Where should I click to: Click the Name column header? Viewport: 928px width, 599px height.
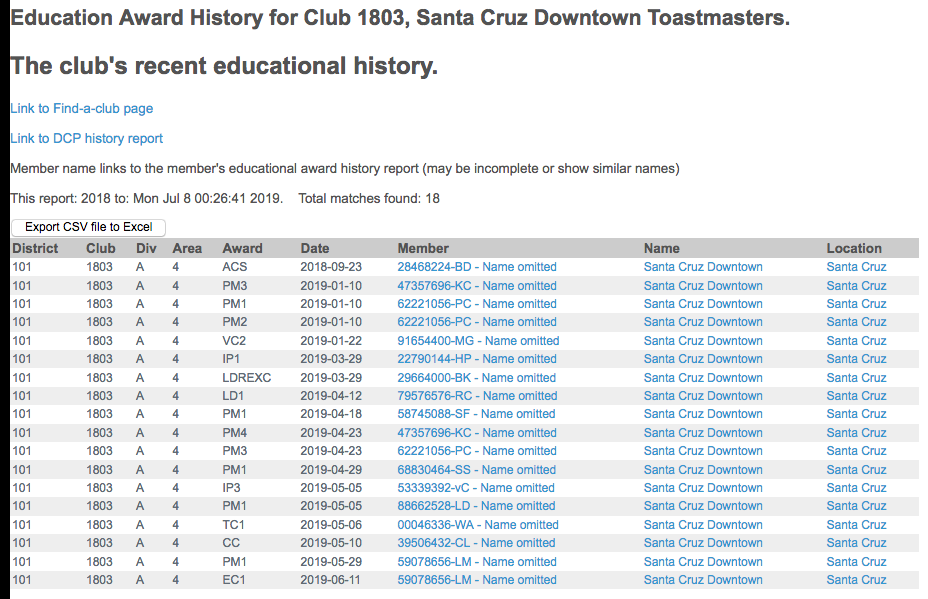[662, 249]
